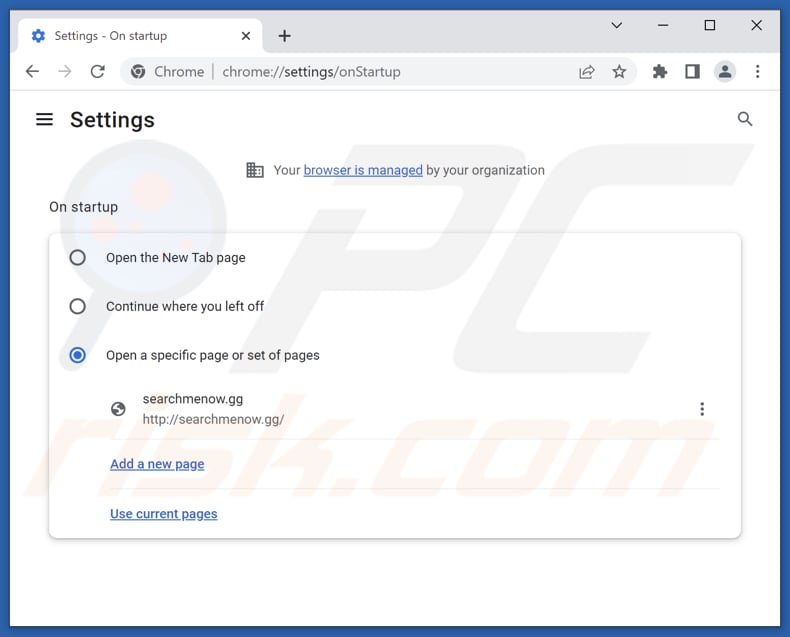790x637 pixels.
Task: Click the globe icon beside searchmenow.gg
Action: (118, 409)
